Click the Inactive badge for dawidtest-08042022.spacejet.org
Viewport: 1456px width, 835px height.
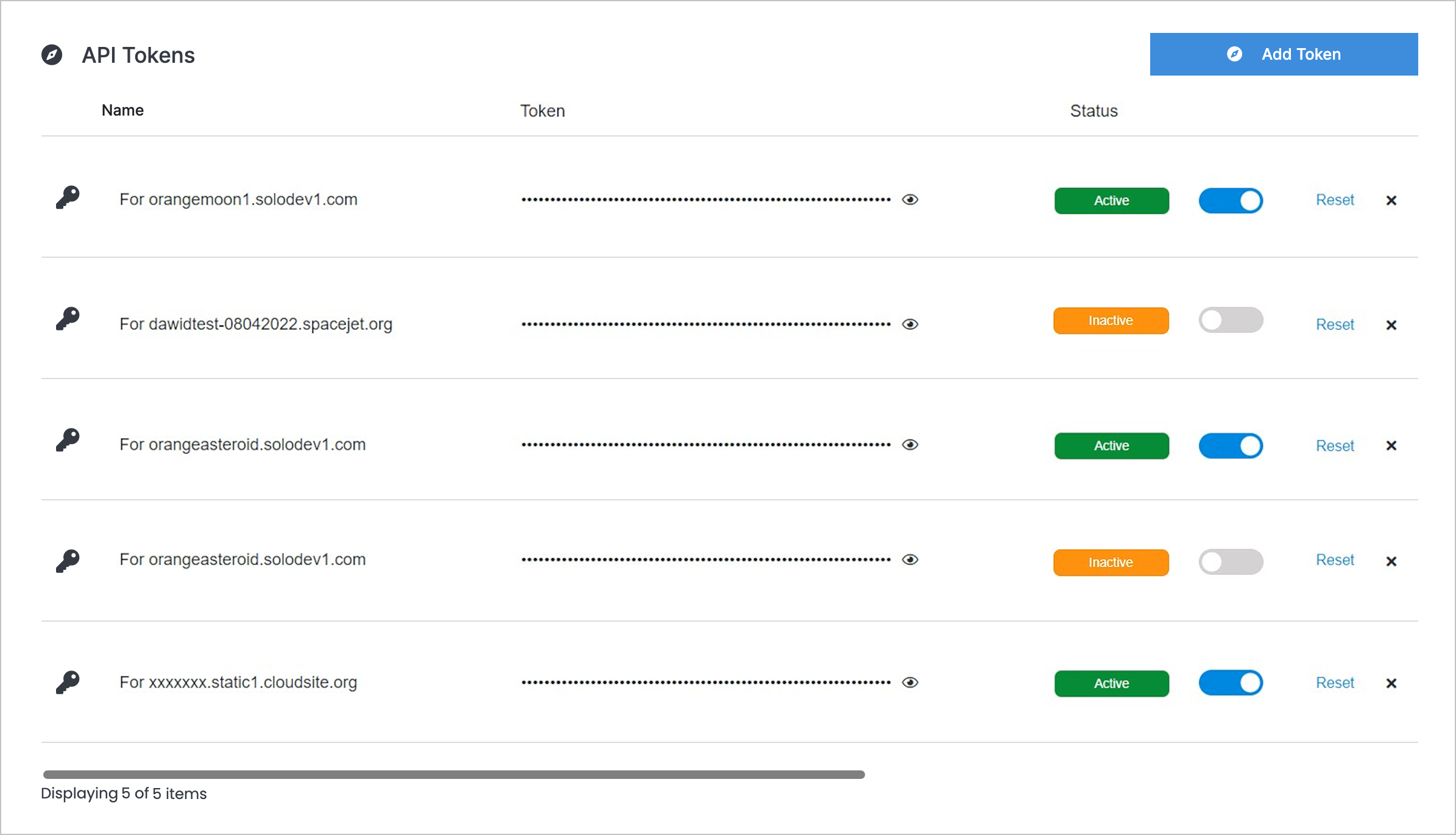click(x=1111, y=321)
